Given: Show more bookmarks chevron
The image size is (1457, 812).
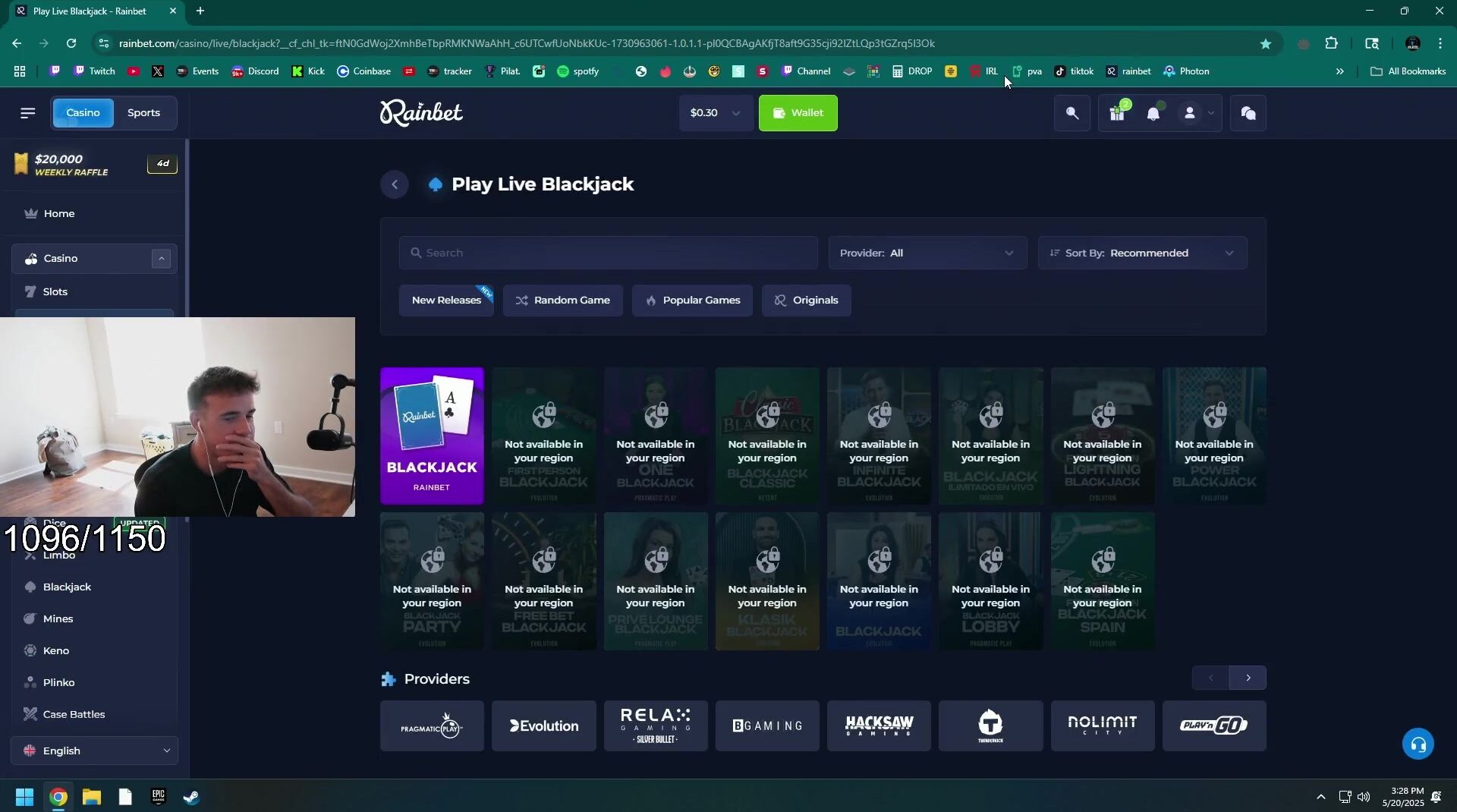Looking at the screenshot, I should pos(1339,71).
